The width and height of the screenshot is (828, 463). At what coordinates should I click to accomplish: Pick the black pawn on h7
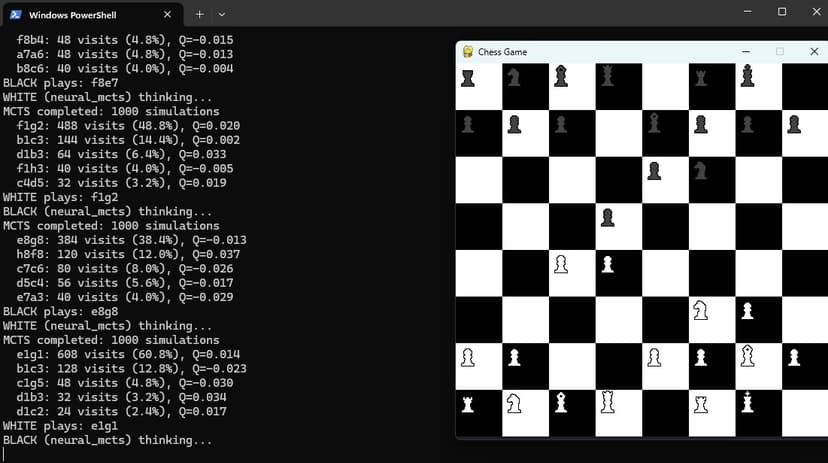coord(794,125)
